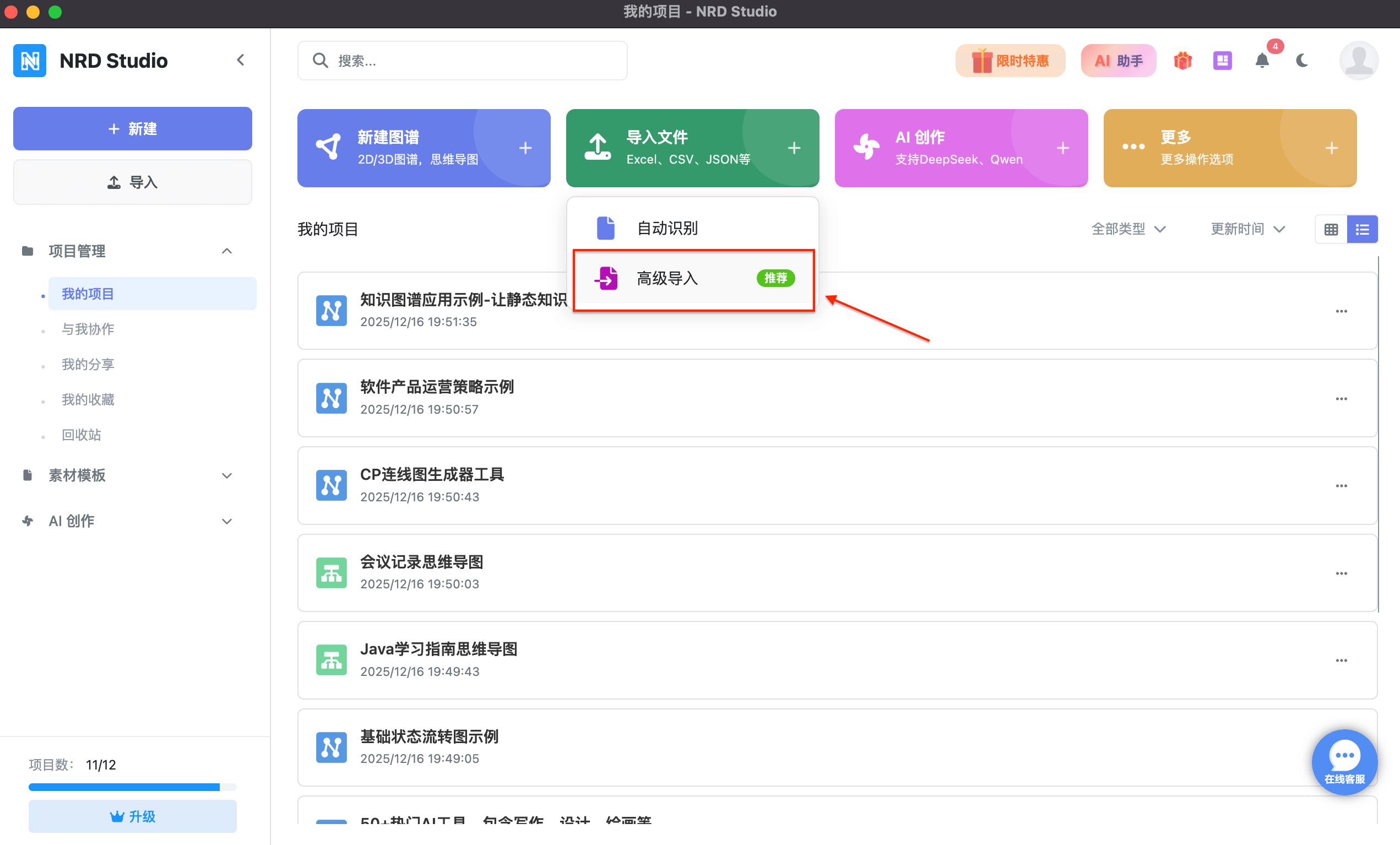Open the 全部类型 filter dropdown
Viewport: 1400px width, 845px height.
tap(1128, 229)
